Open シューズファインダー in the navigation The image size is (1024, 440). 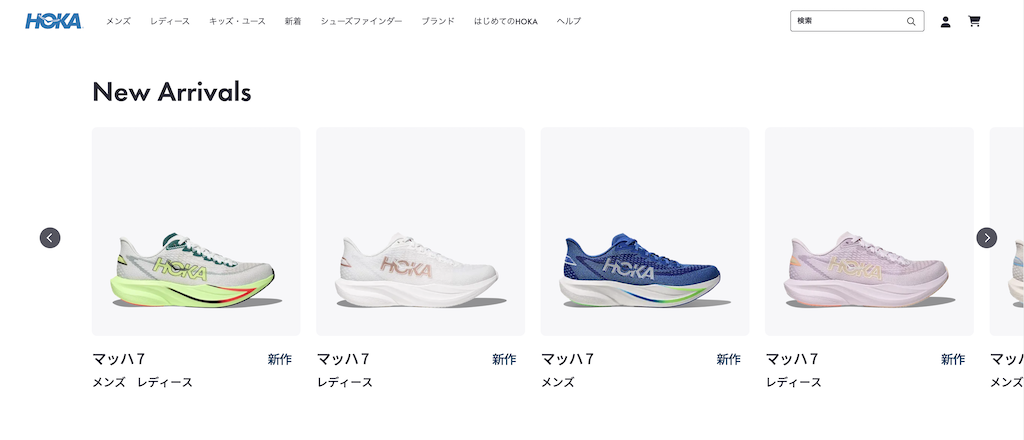point(361,22)
